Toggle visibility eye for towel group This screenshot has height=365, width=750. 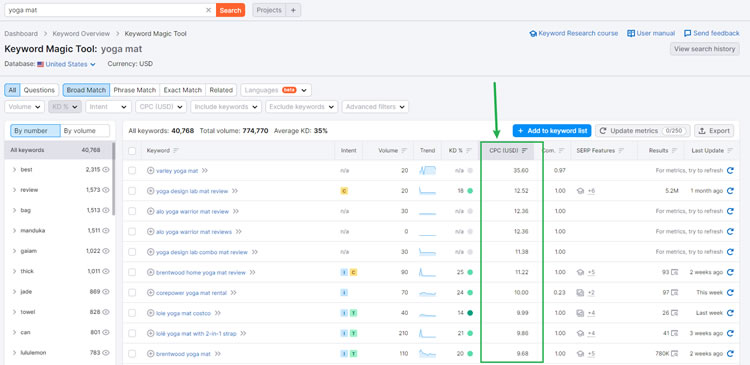(x=106, y=312)
